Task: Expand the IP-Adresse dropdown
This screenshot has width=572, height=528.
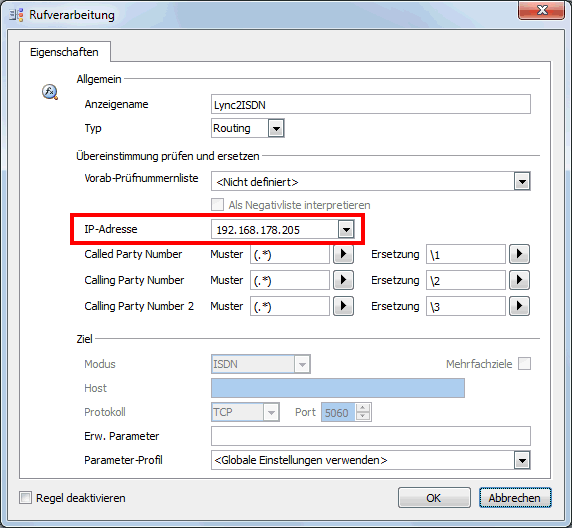Action: (x=346, y=230)
